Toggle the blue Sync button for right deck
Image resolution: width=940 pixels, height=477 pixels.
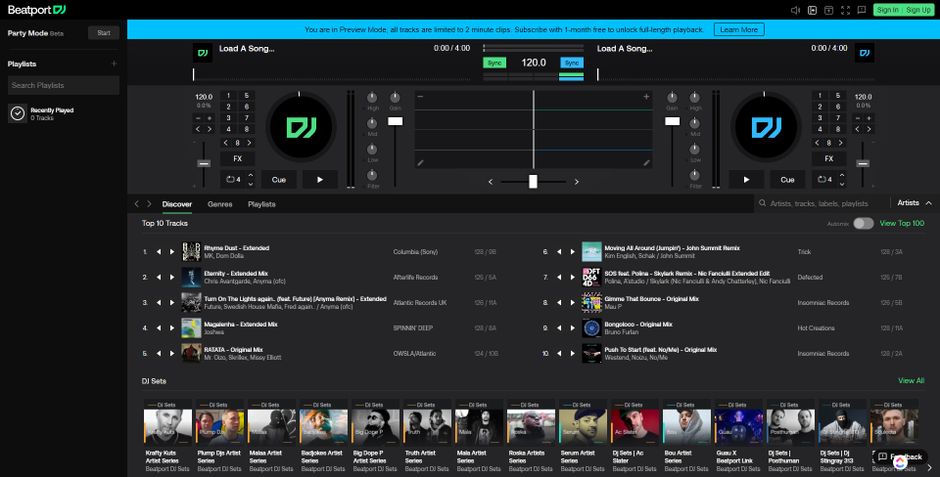click(572, 63)
